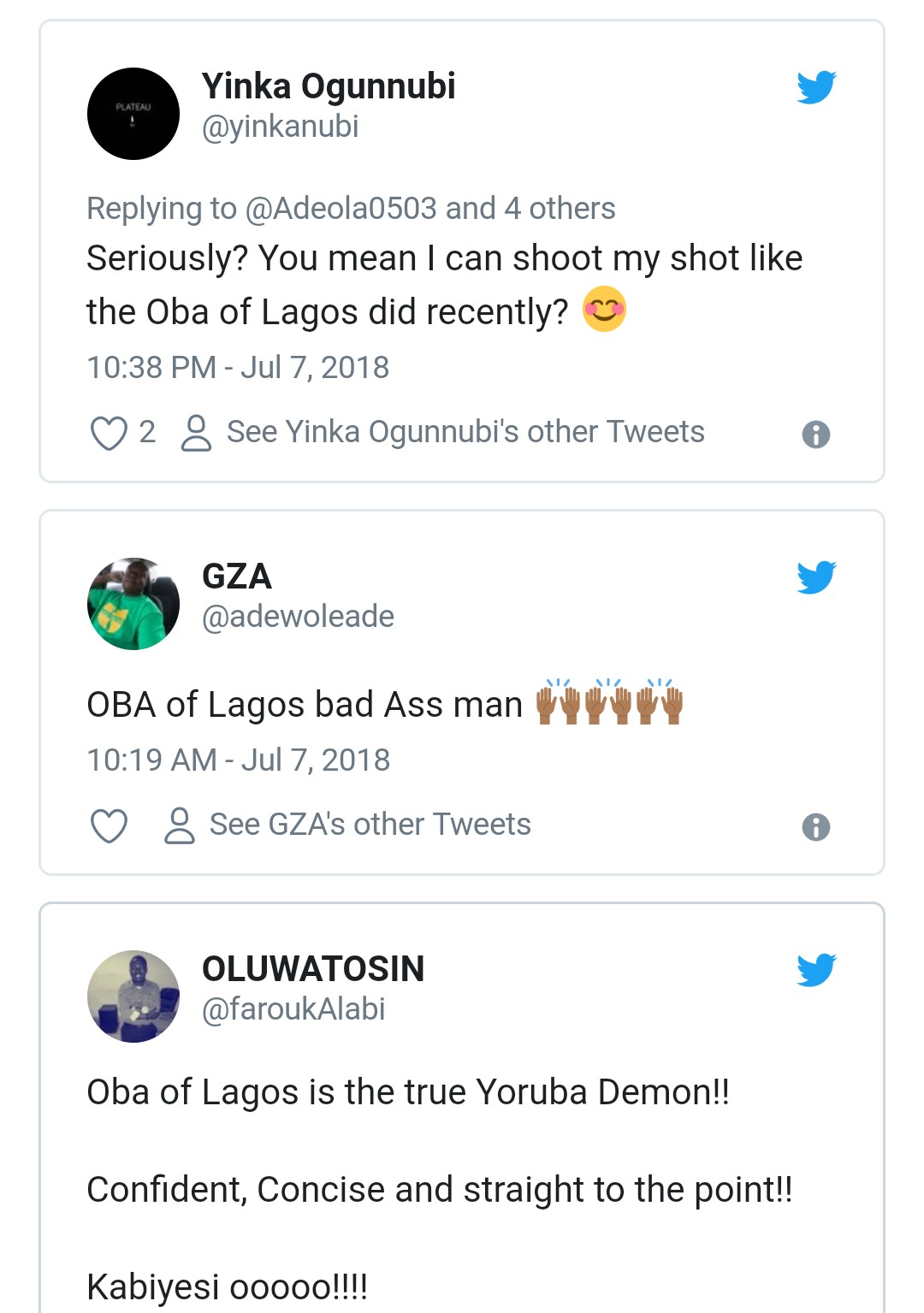924x1313 pixels.
Task: Open the 10:19 AM - Jul 7, 2018 timestamp
Action: [x=239, y=760]
